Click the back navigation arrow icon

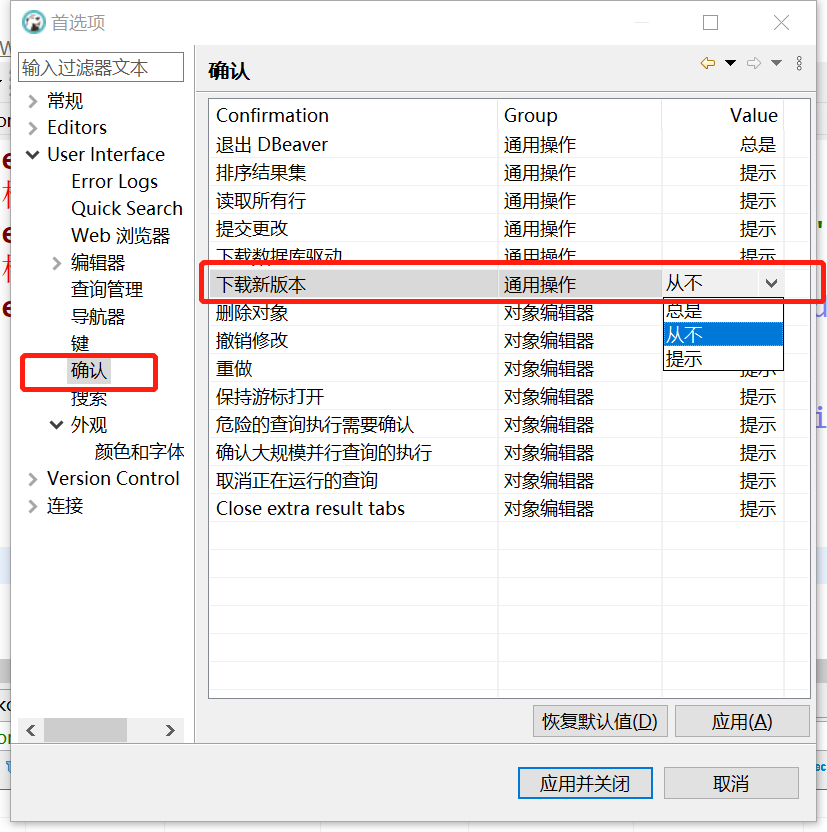pyautogui.click(x=708, y=63)
